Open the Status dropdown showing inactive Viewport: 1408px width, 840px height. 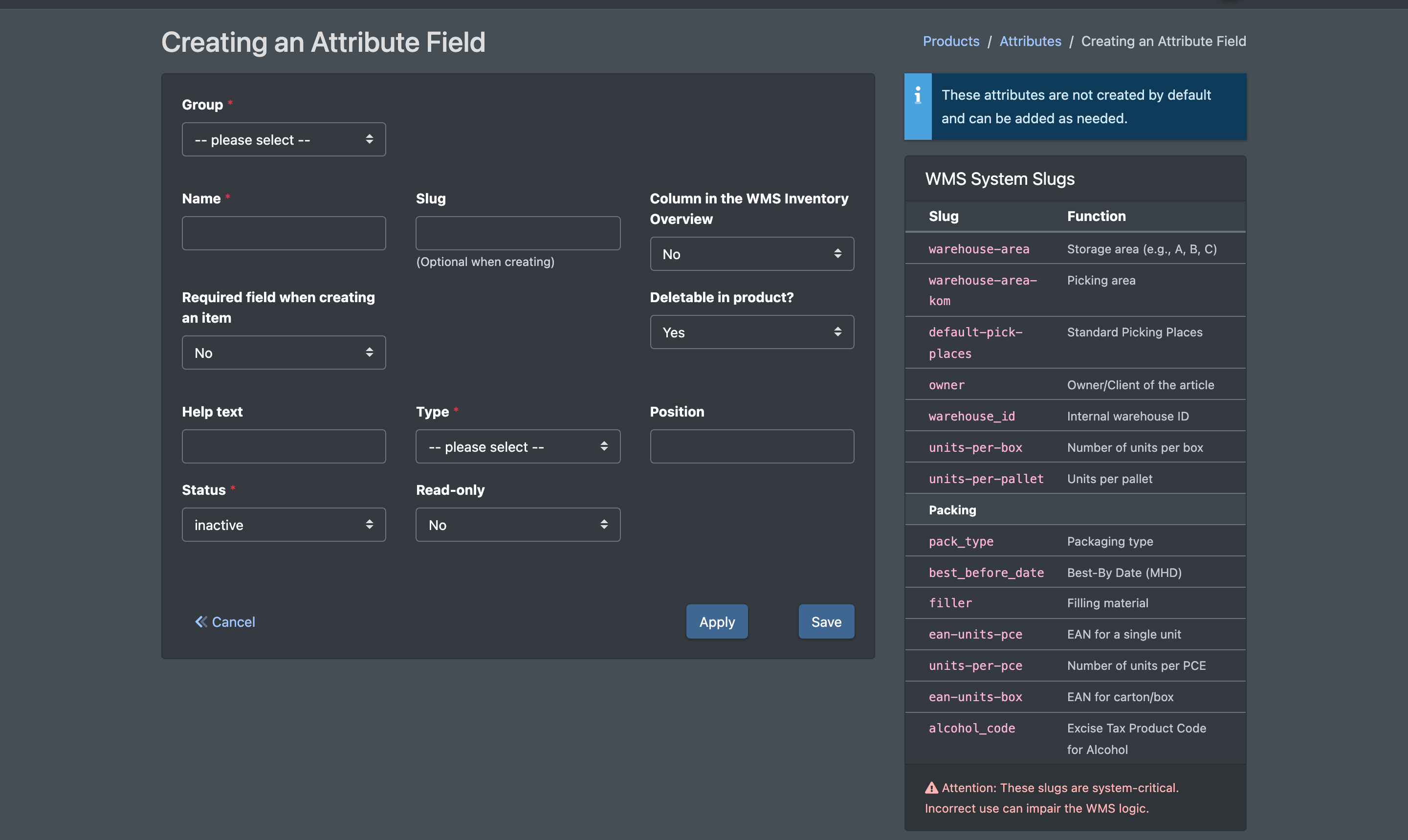[x=284, y=525]
